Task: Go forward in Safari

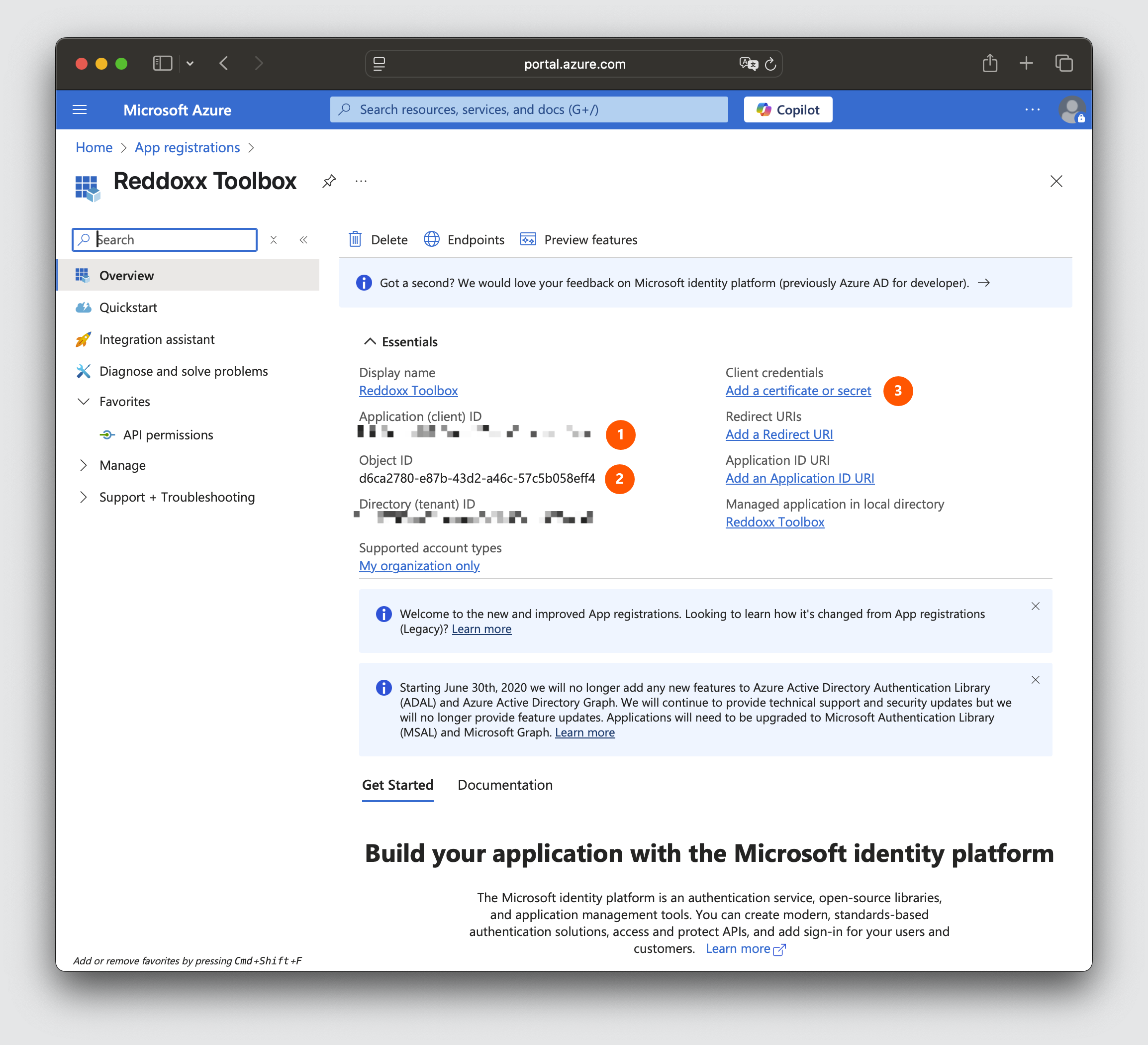Action: (x=259, y=63)
